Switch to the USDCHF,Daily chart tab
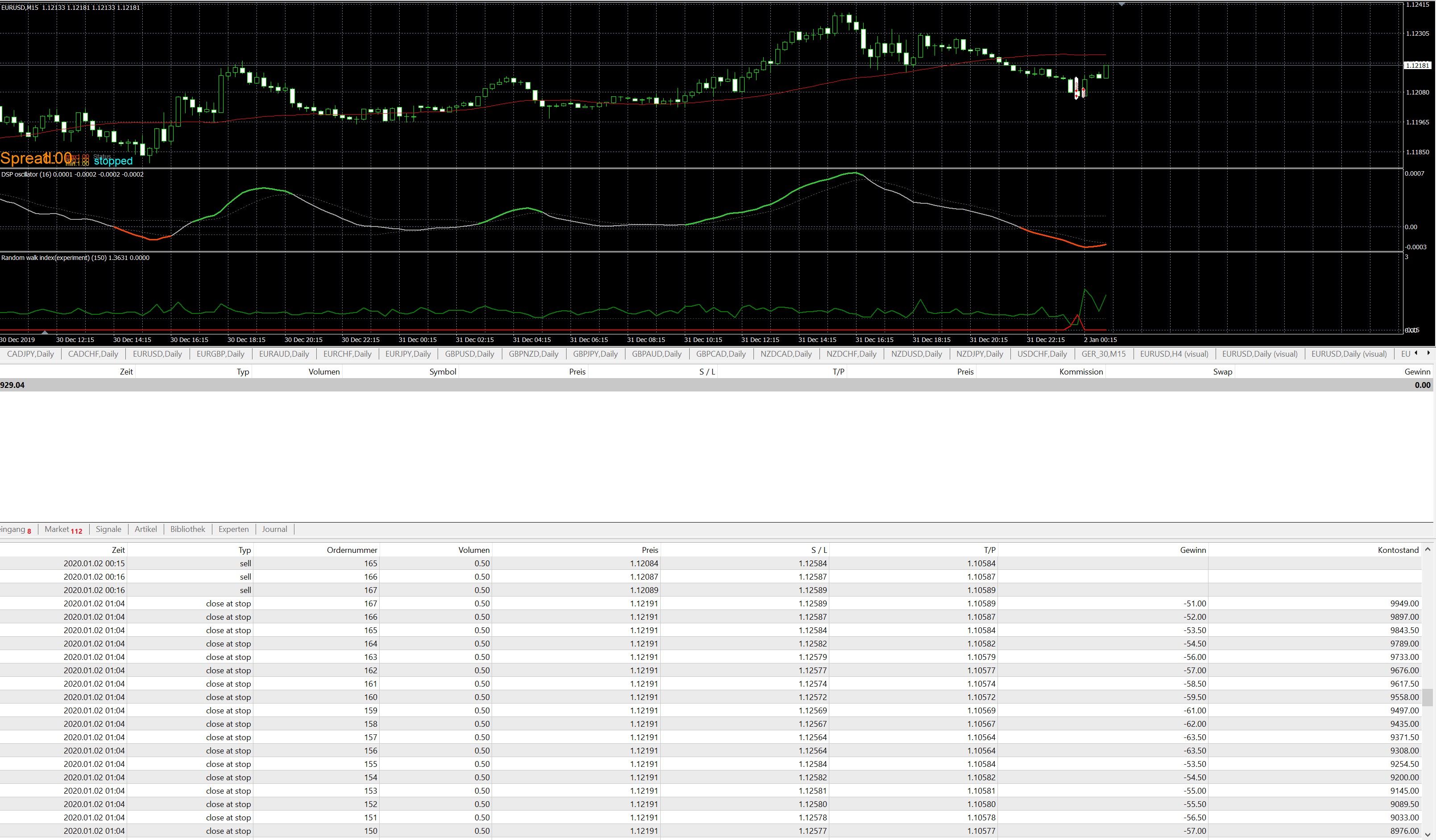The width and height of the screenshot is (1436, 840). coord(1042,354)
